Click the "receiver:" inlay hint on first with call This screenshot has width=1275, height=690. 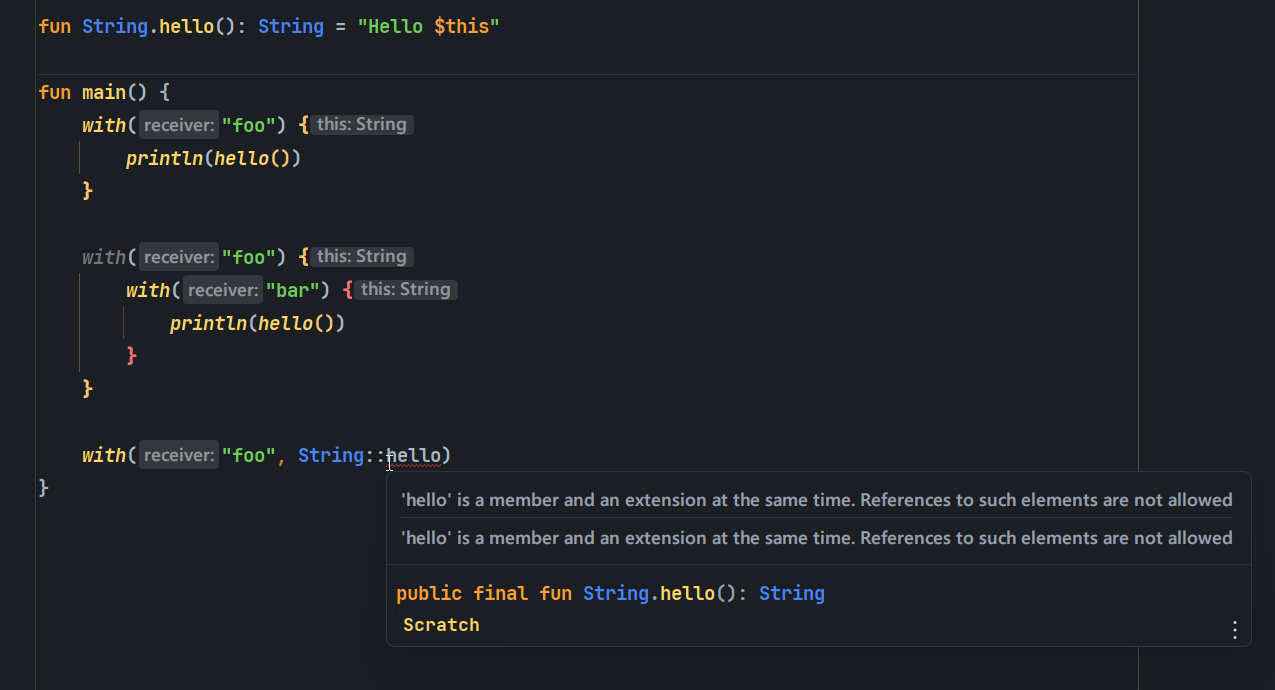click(x=178, y=124)
